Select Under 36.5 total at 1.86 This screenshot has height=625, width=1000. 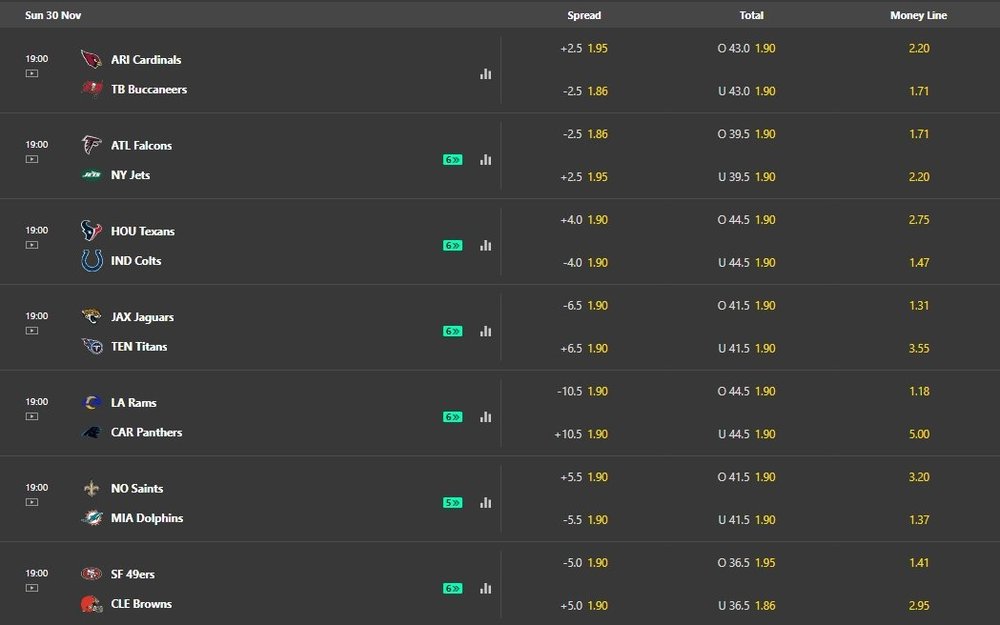[746, 605]
